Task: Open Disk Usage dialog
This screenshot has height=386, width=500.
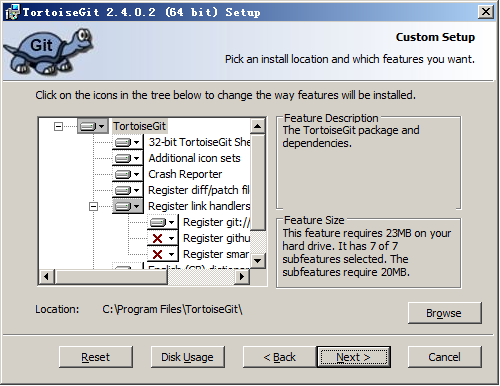Action: (x=187, y=357)
